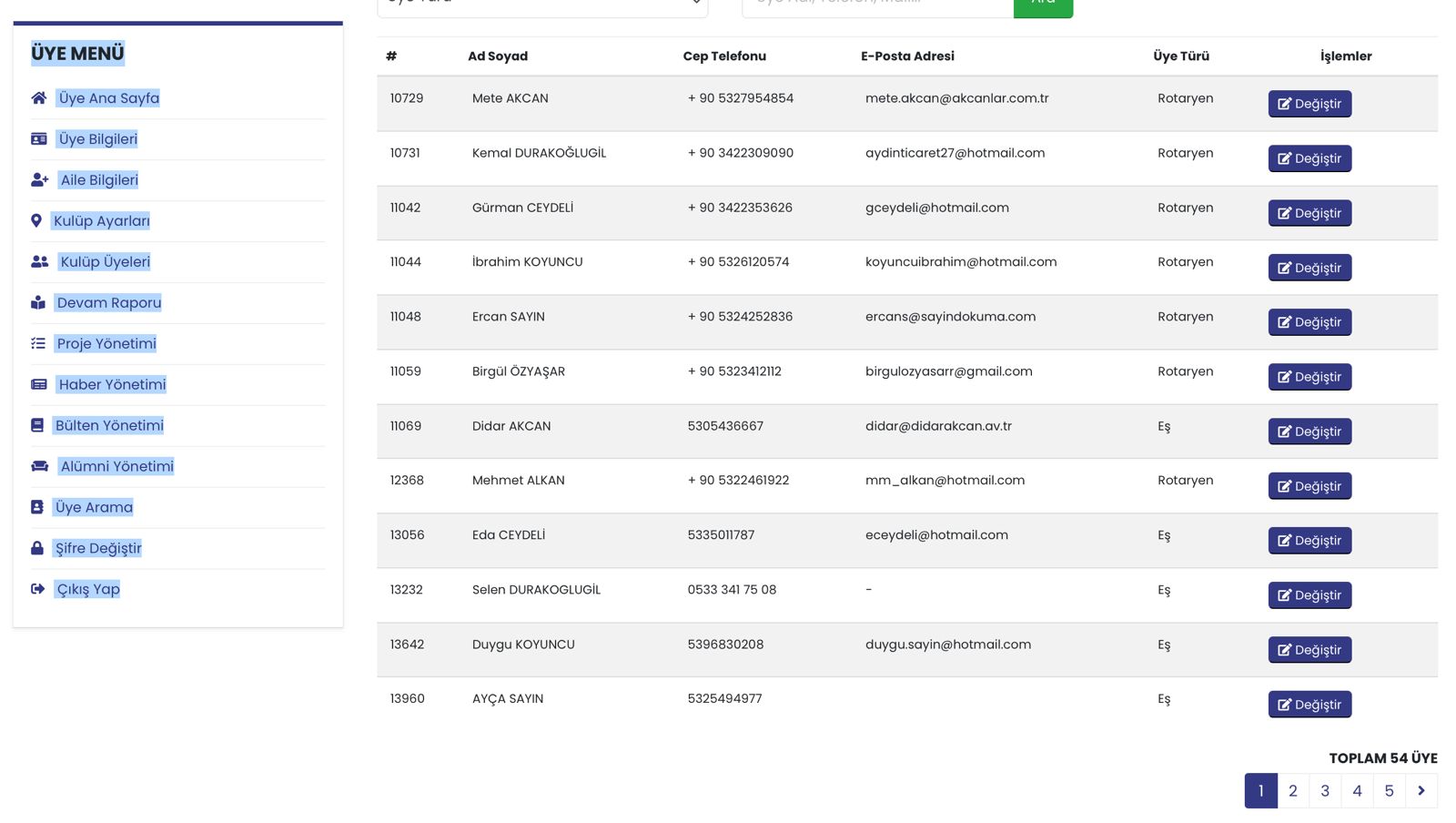Screen dimensions: 1456x823
Task: Edit member AYÇA SAYIN with Değiştir
Action: (x=1309, y=705)
